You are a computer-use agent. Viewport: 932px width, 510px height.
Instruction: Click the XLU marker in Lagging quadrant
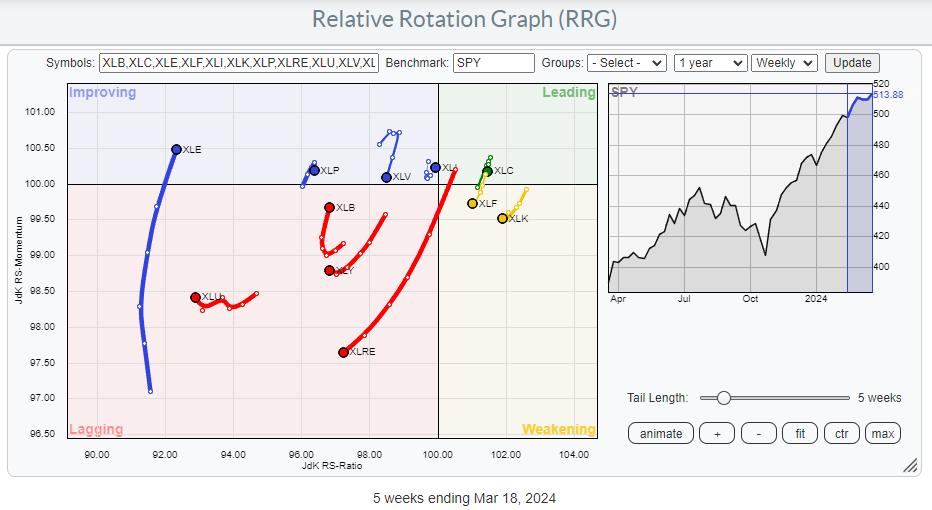click(x=196, y=297)
